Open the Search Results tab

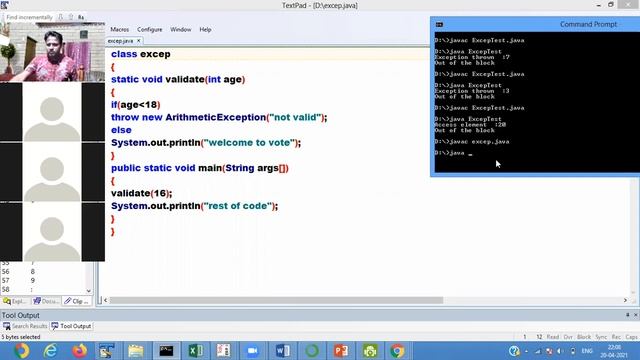[x=25, y=326]
